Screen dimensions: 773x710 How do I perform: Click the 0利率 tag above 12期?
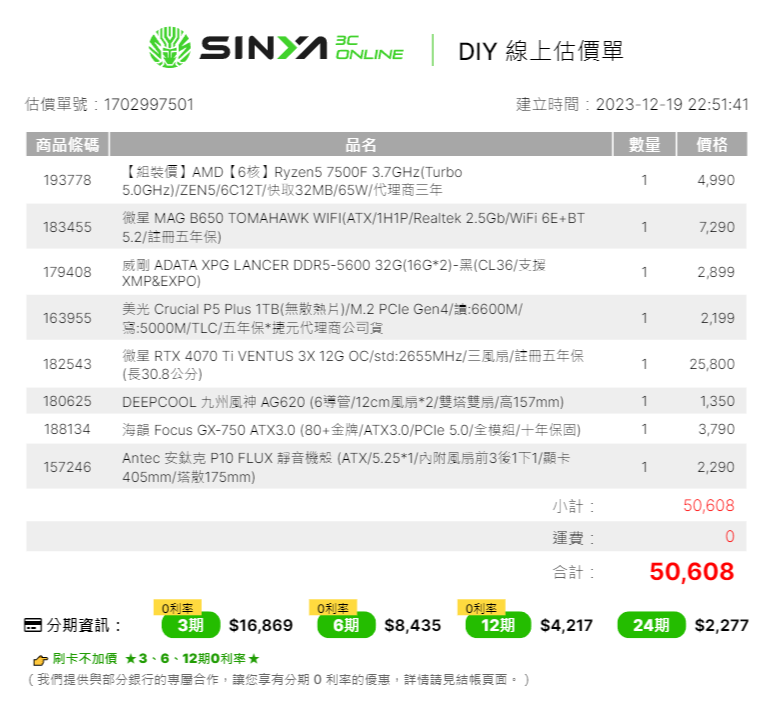(481, 607)
